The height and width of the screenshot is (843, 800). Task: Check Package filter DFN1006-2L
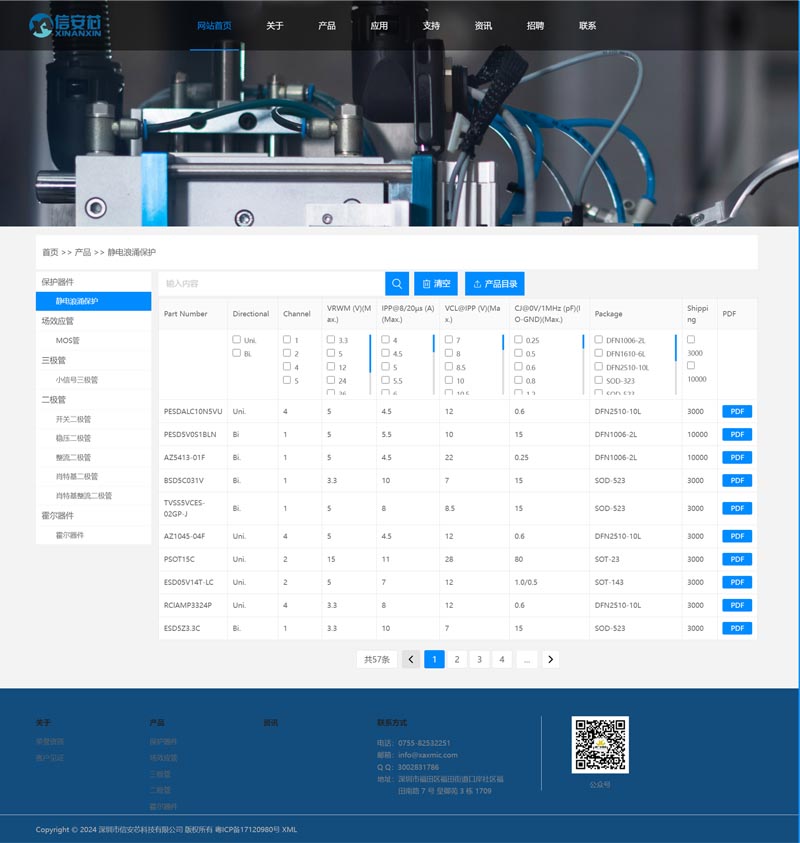coord(598,339)
